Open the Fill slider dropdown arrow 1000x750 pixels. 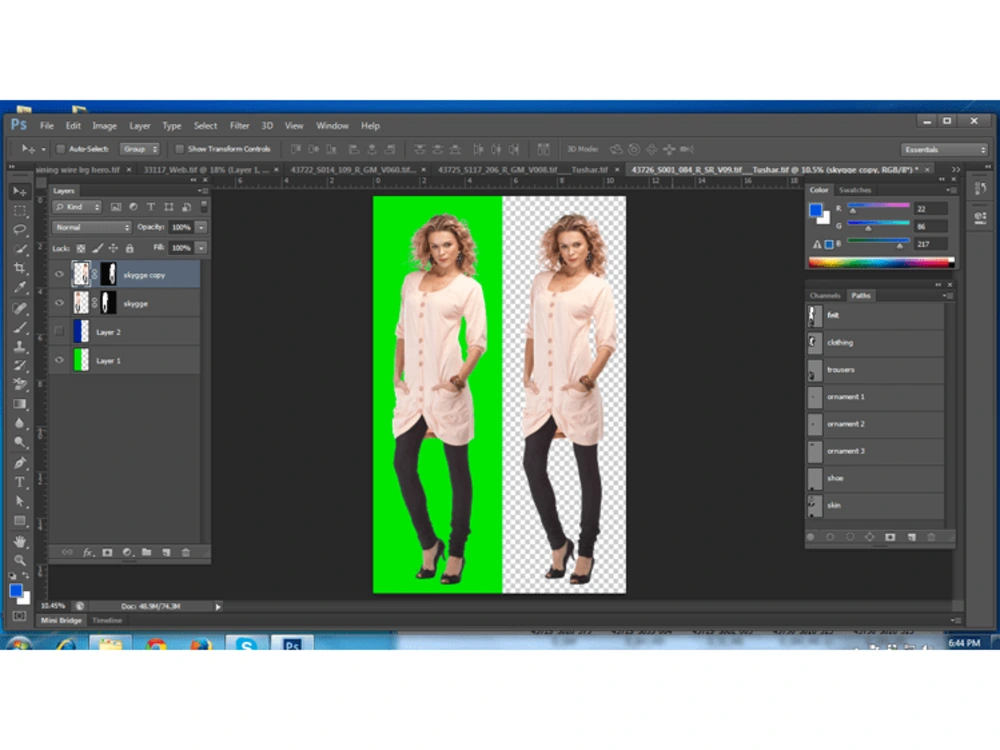point(202,247)
